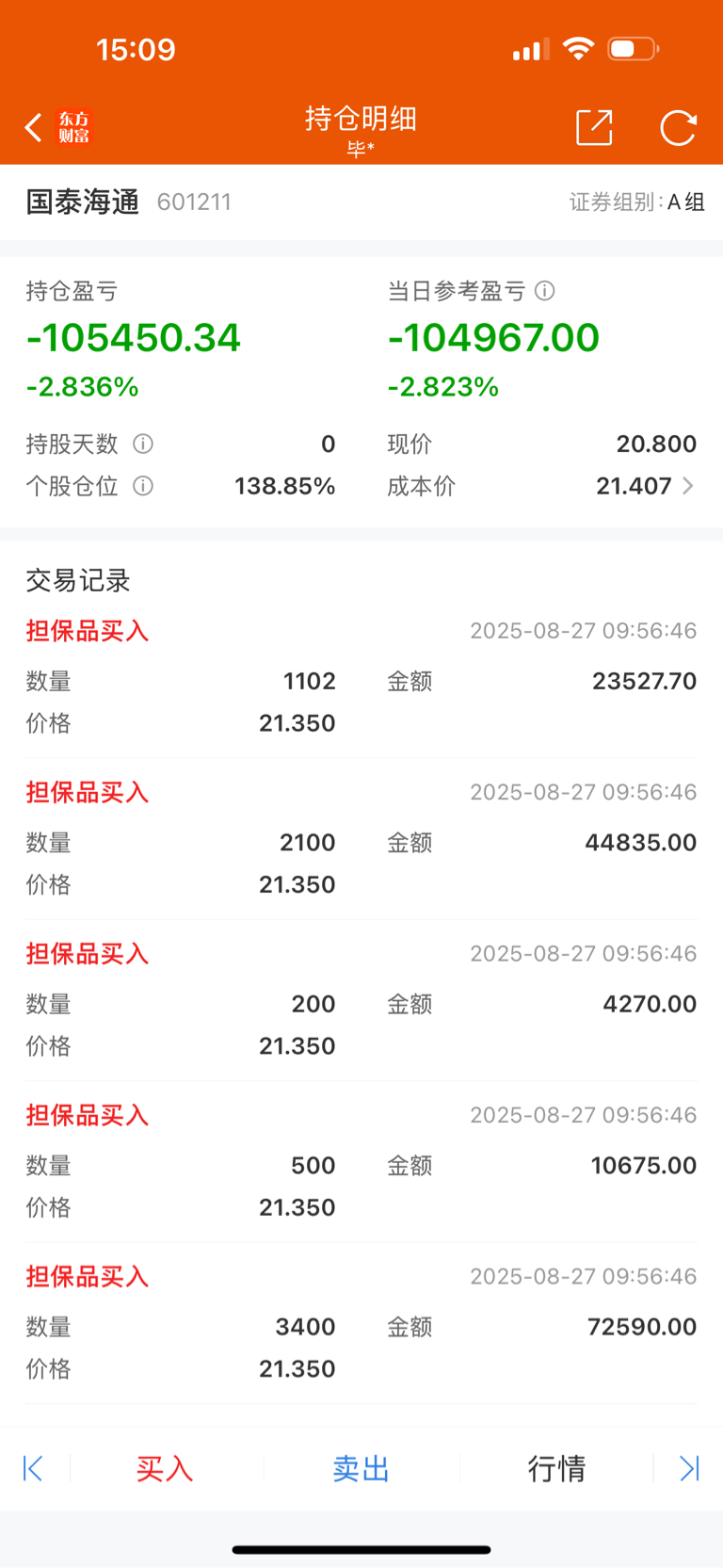This screenshot has height=1568, width=723.
Task: Tap the 卖出 tab
Action: coord(361,1468)
